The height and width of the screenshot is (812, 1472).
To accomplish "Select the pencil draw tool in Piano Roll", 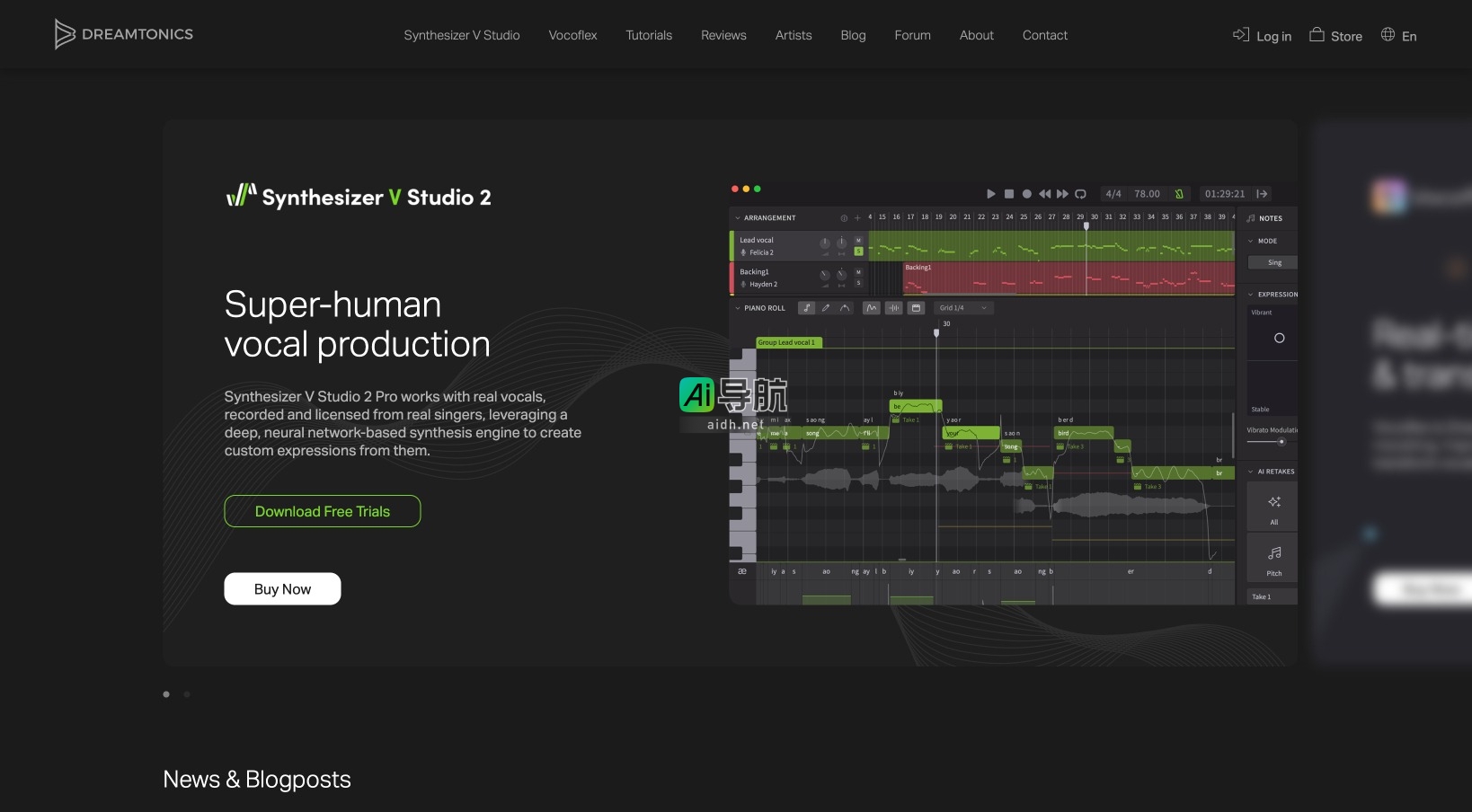I will (x=826, y=308).
